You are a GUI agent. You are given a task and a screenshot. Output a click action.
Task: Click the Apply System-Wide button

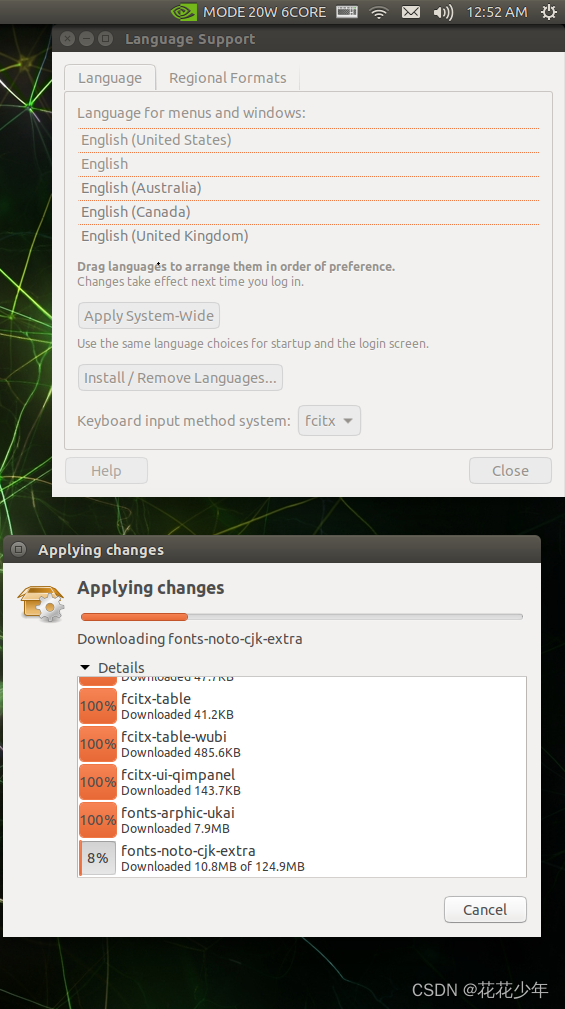[149, 316]
